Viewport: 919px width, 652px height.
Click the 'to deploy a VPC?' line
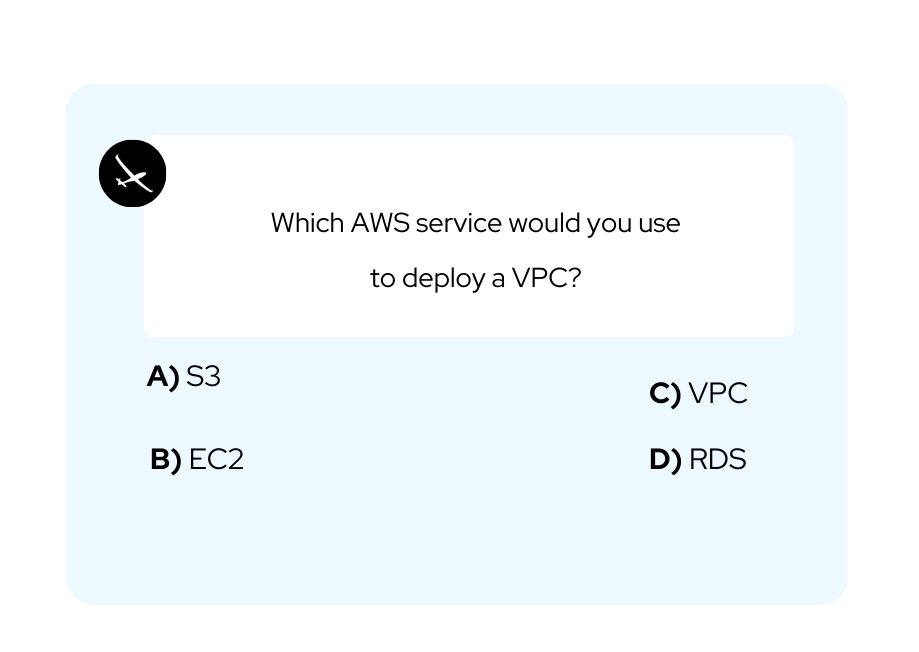tap(475, 278)
